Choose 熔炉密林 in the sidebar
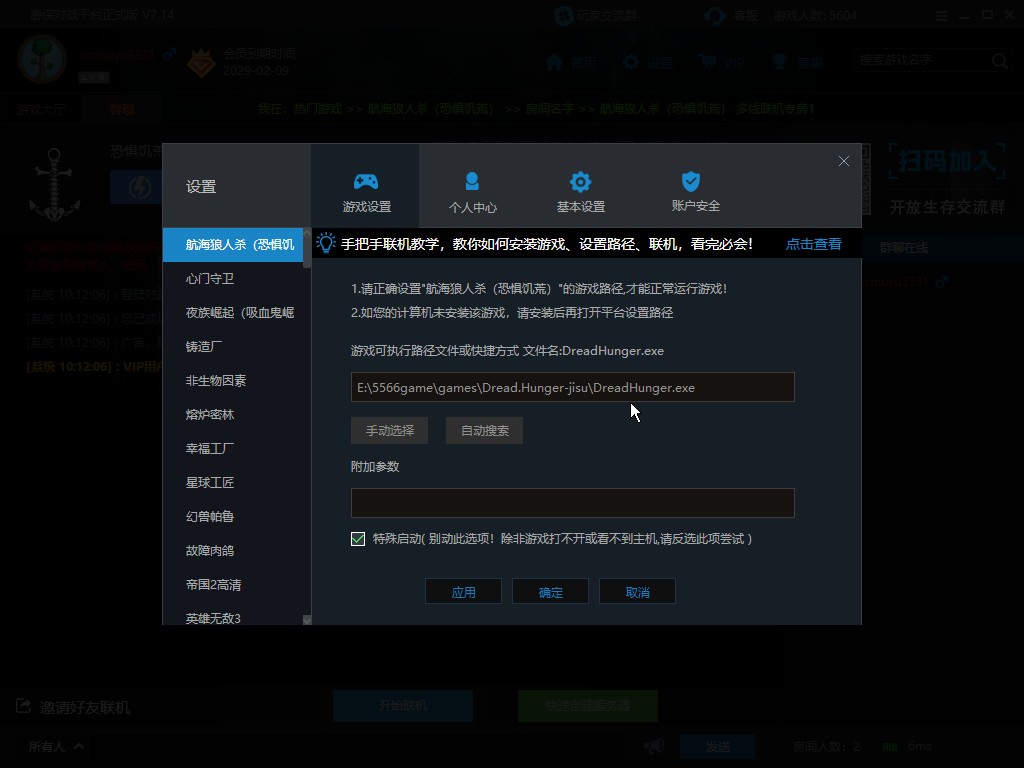 [x=233, y=415]
